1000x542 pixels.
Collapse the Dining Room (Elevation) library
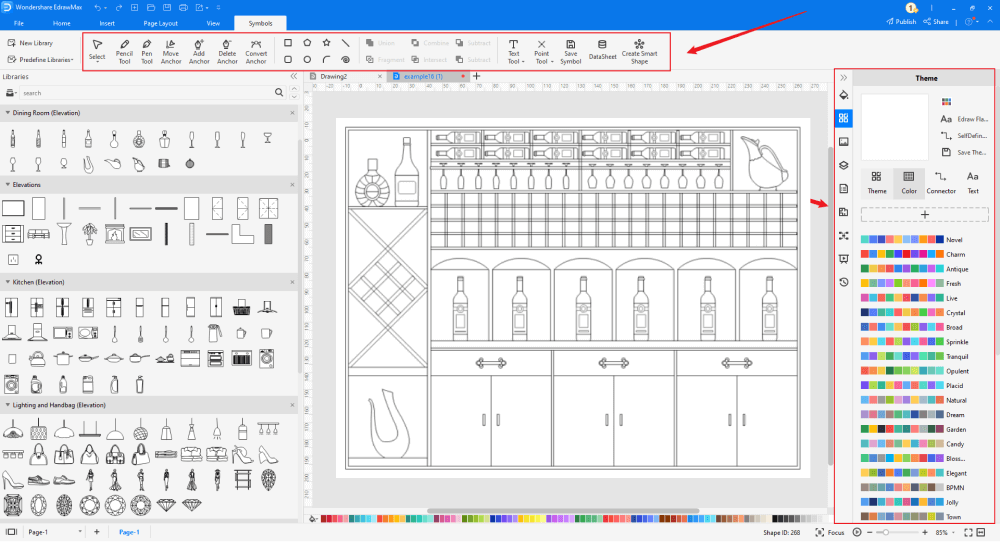pyautogui.click(x=6, y=113)
